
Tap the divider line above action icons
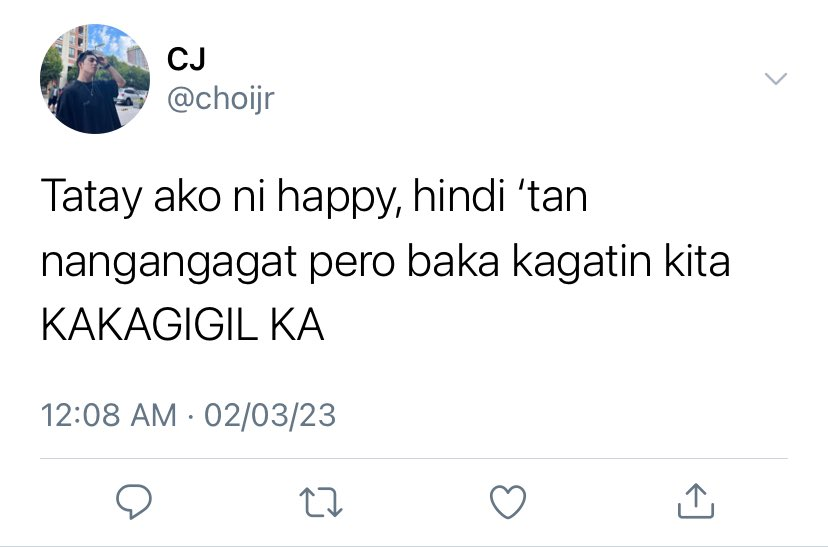[413, 459]
